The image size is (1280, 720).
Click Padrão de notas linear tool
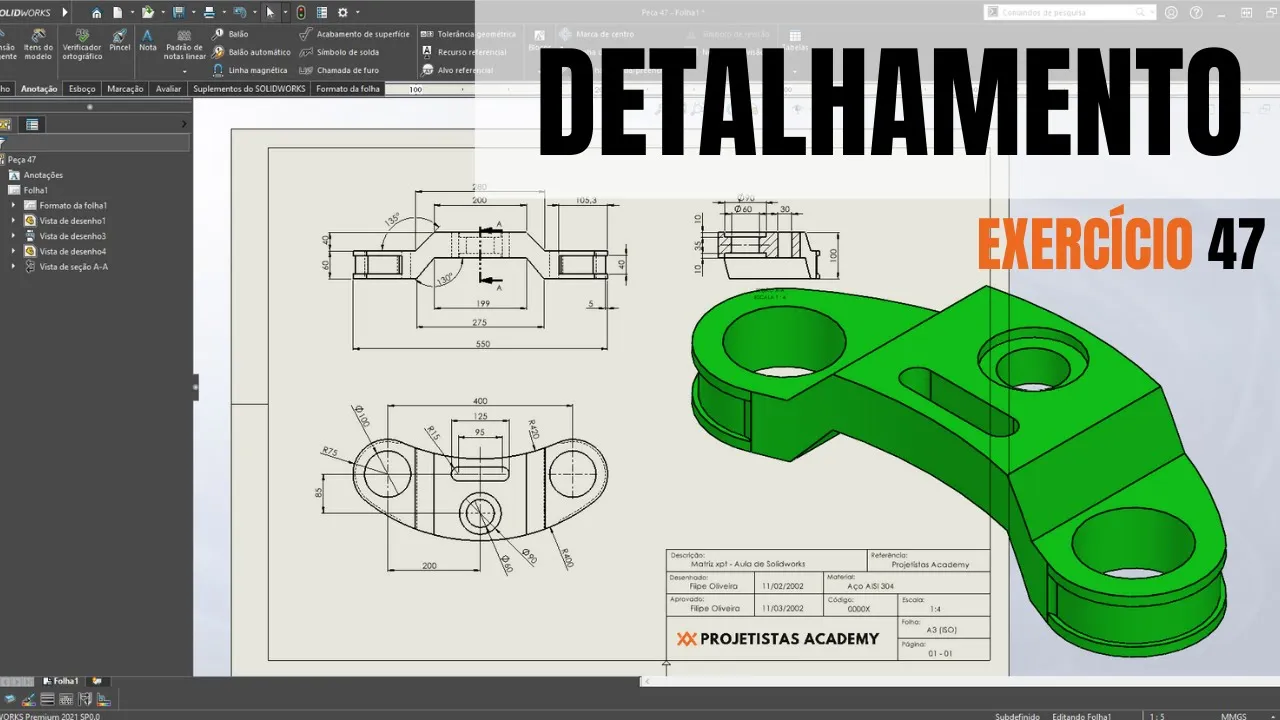click(185, 45)
